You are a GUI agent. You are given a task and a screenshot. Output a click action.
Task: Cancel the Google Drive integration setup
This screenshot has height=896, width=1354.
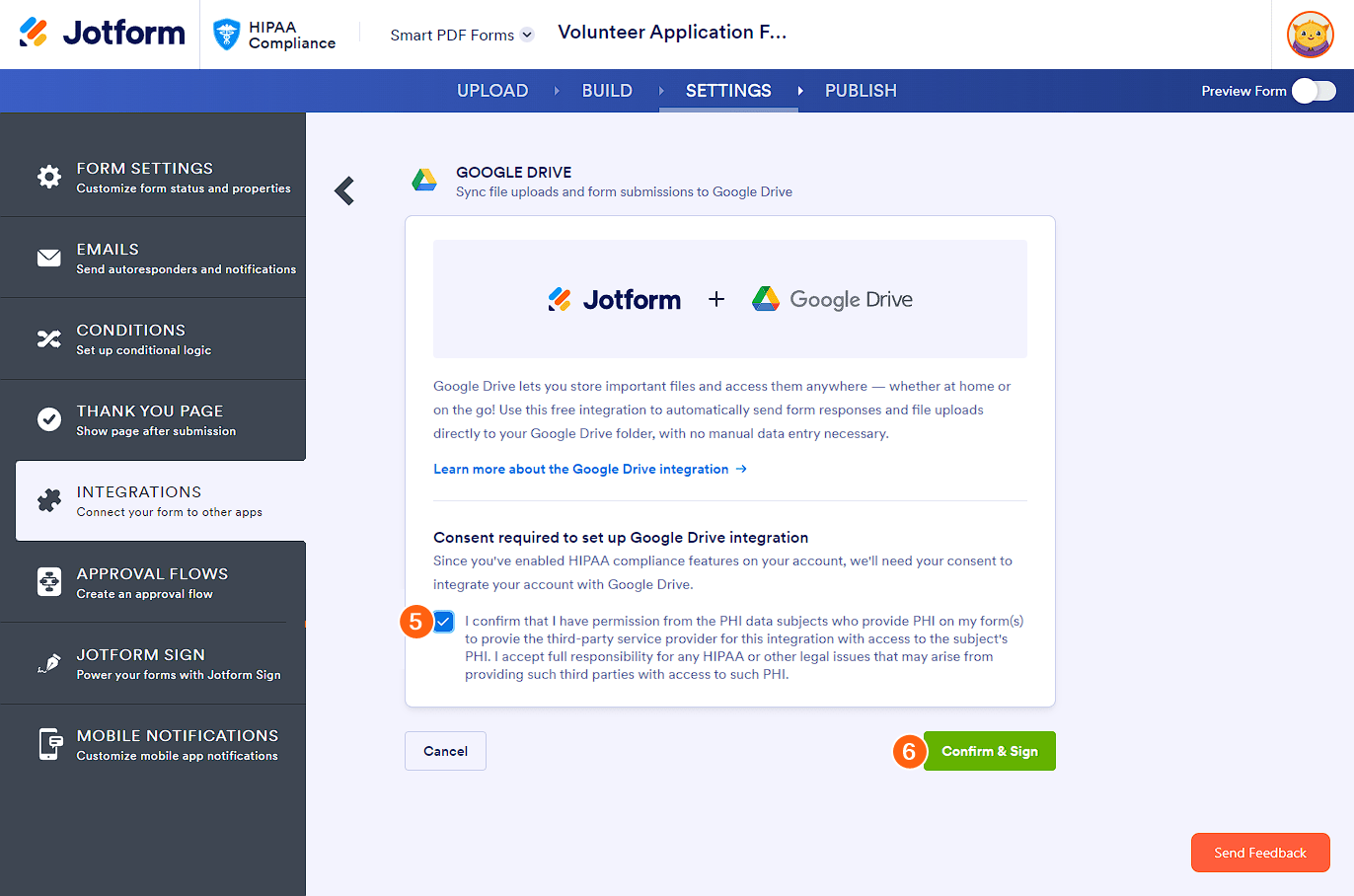(445, 750)
